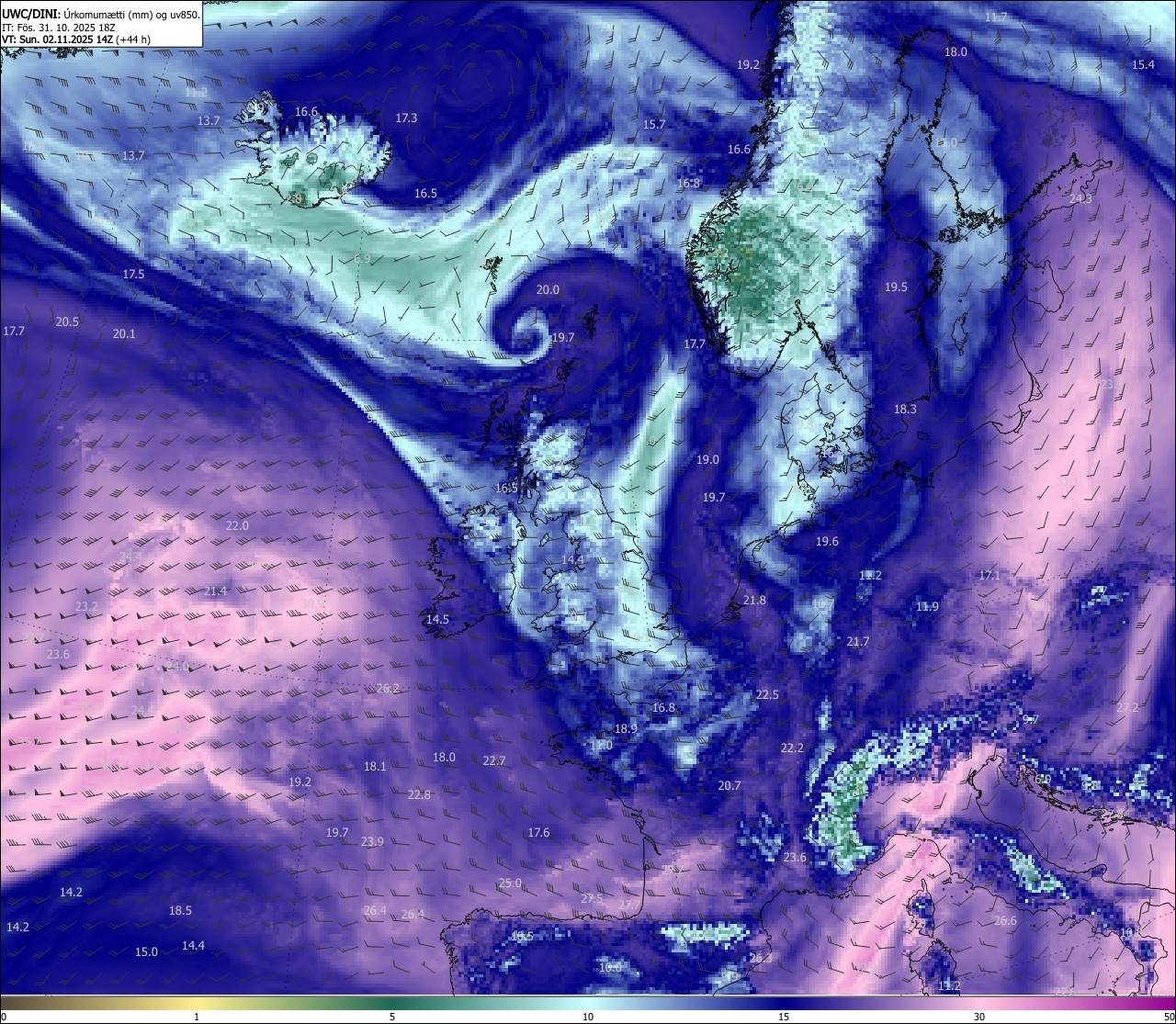Viewport: 1176px width, 1024px height.
Task: Click the '(+44 h)' forecast offset text
Action: tap(133, 39)
